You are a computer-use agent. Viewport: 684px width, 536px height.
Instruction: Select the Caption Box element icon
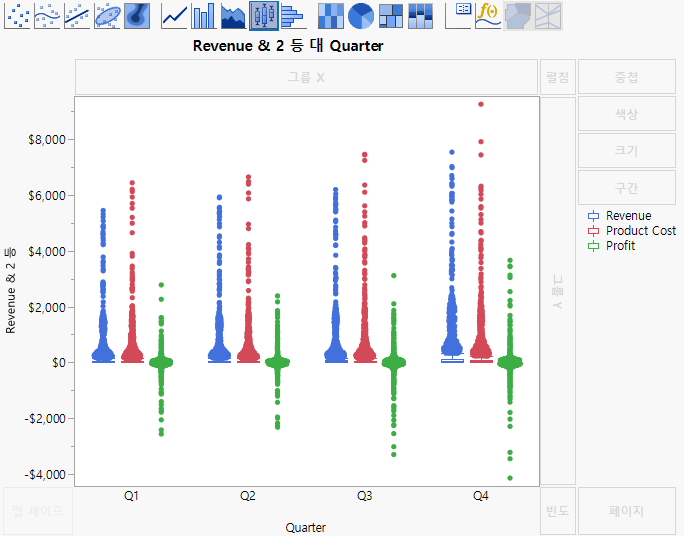(458, 16)
